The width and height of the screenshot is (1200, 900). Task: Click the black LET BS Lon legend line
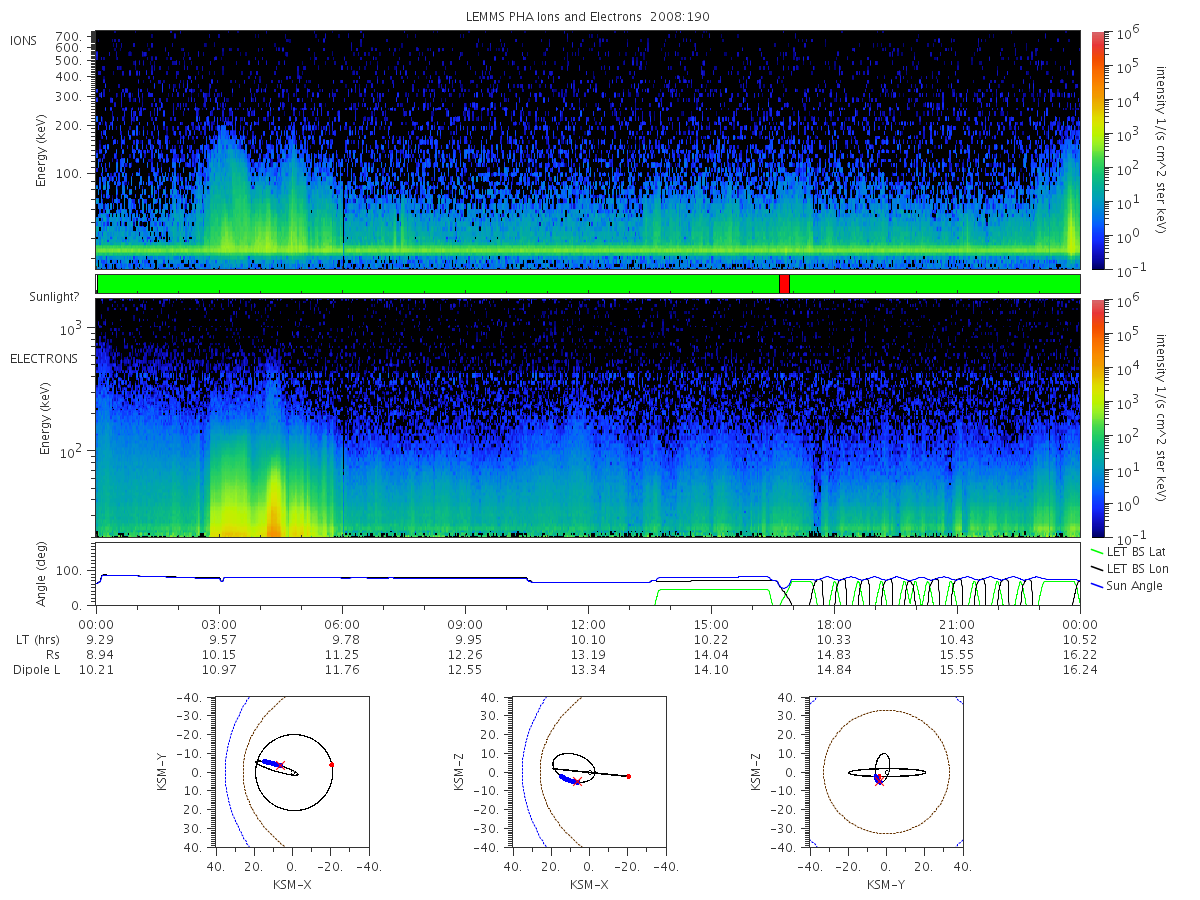point(1098,568)
